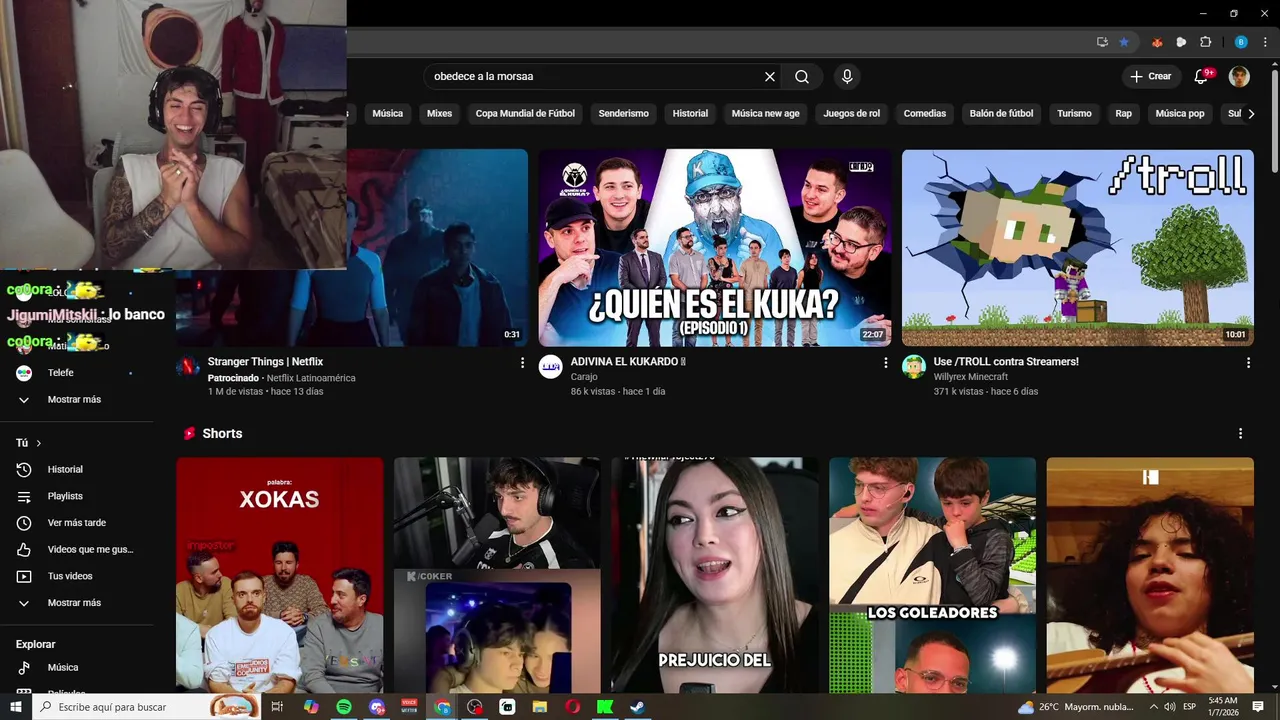Screen dimensions: 1280x720
Task: Open the Tú section chevron
Action: [x=39, y=443]
